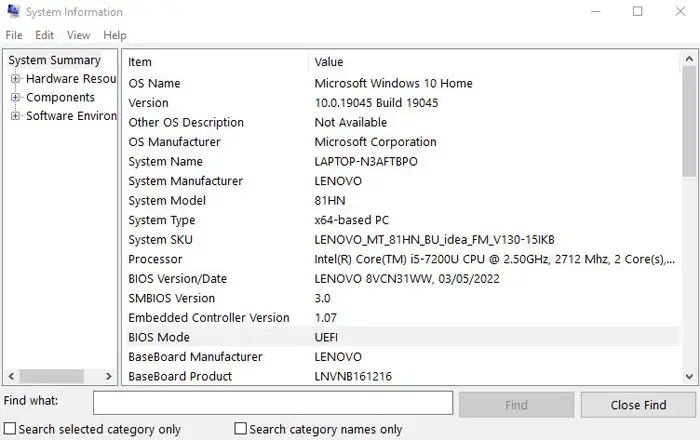Click the System Information app icon in title bar

point(11,12)
